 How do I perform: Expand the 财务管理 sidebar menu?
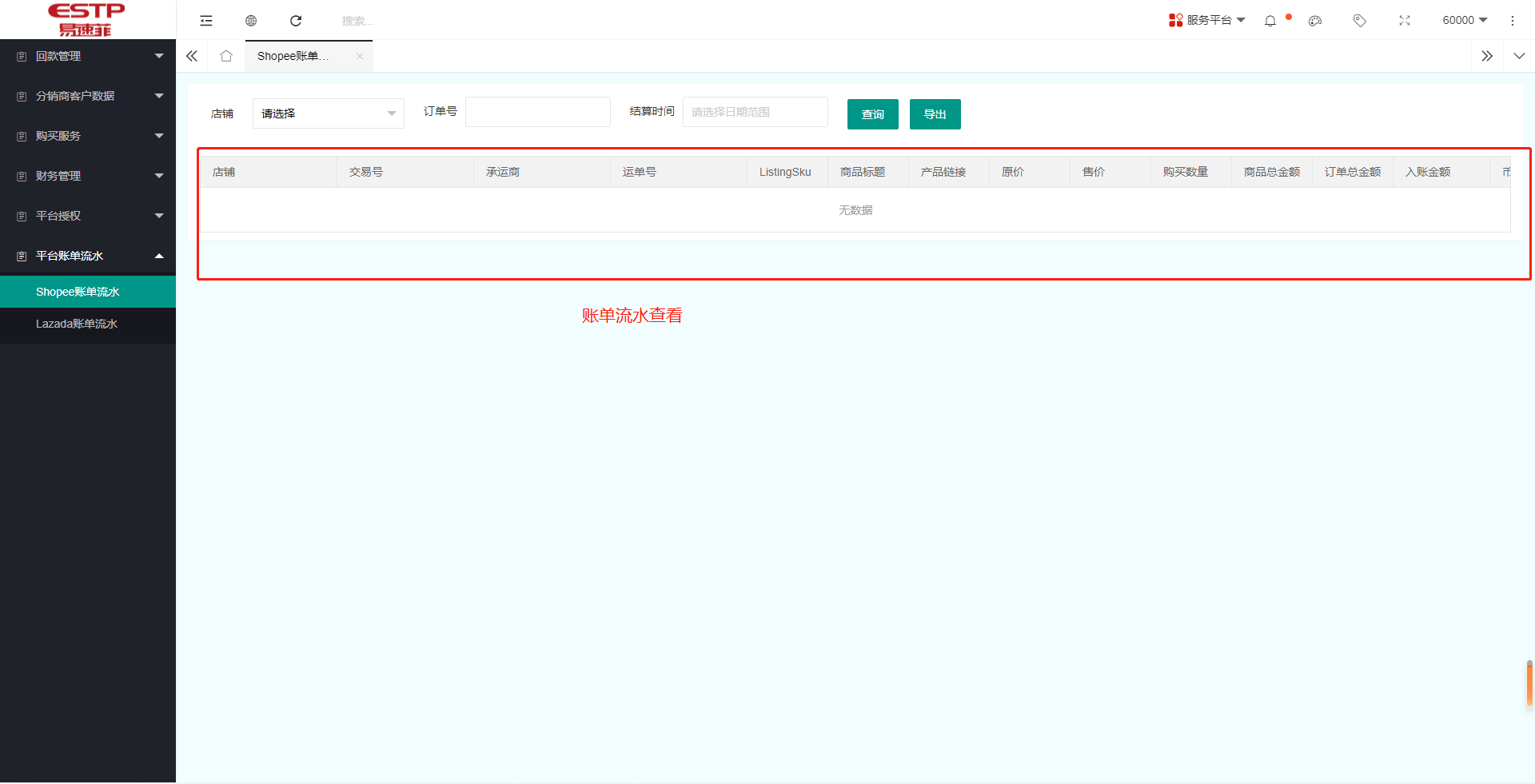click(x=88, y=175)
